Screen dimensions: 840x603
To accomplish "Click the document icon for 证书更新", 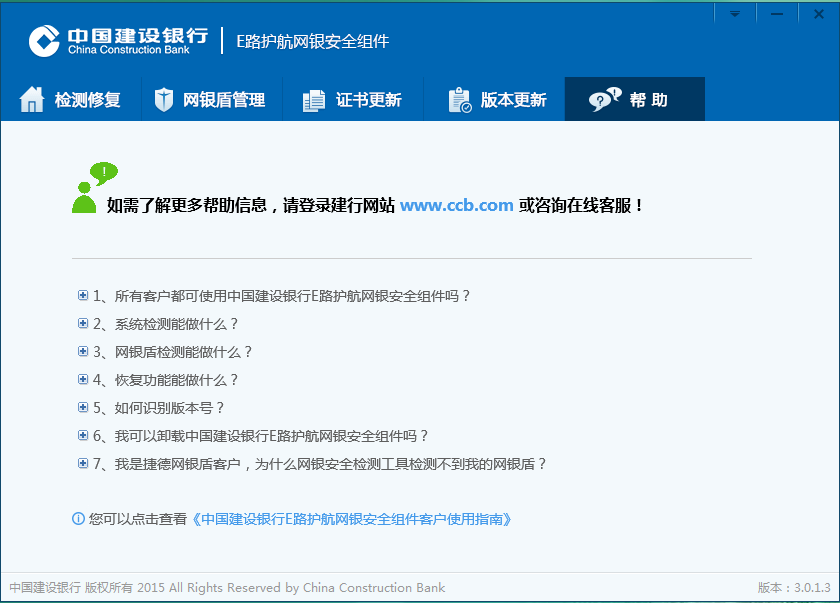I will tap(313, 101).
